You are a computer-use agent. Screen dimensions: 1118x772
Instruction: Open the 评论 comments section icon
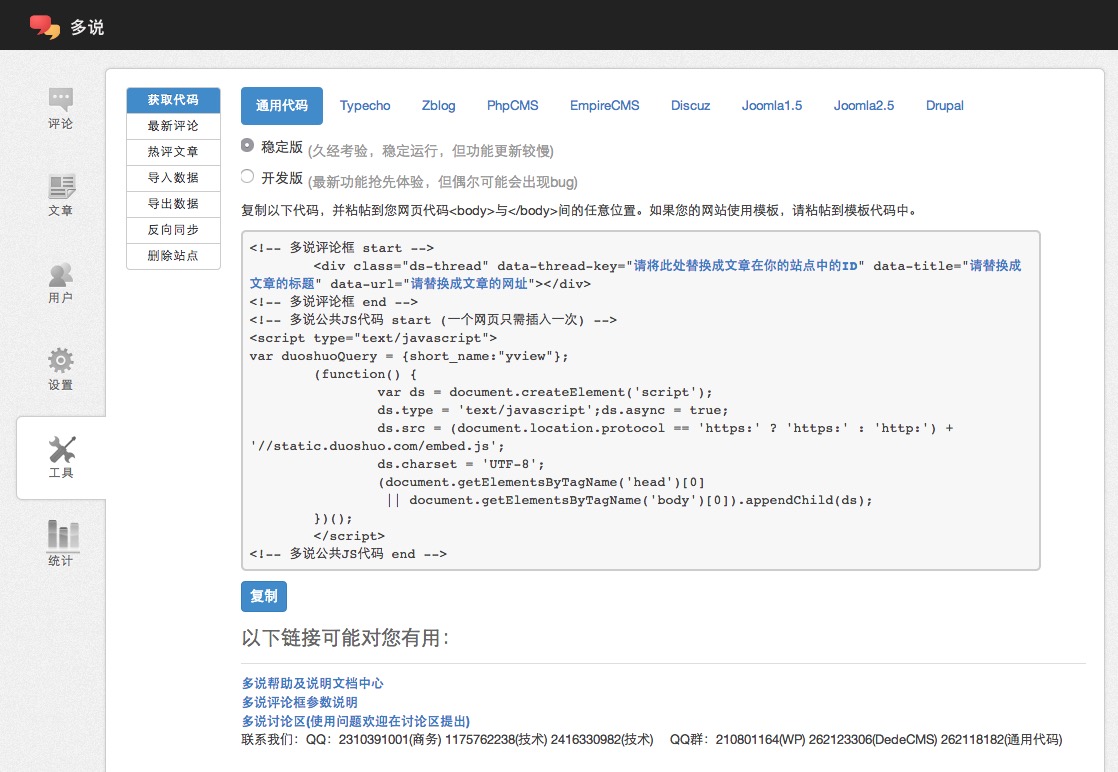(61, 100)
